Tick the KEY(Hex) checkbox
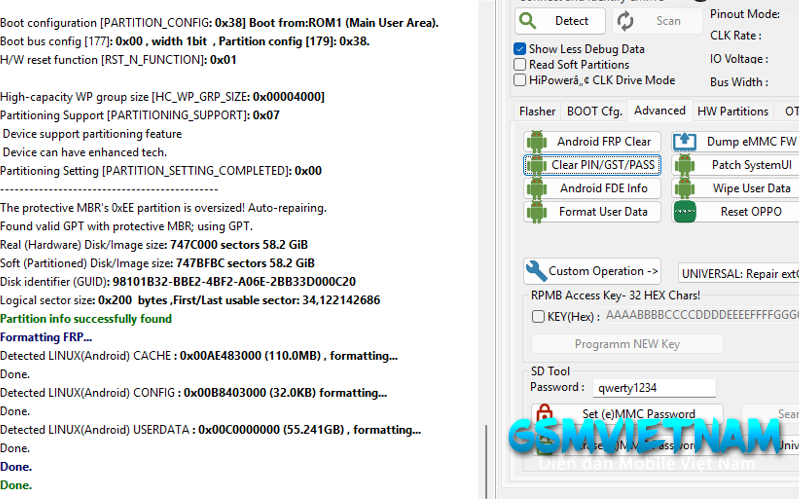 point(539,316)
